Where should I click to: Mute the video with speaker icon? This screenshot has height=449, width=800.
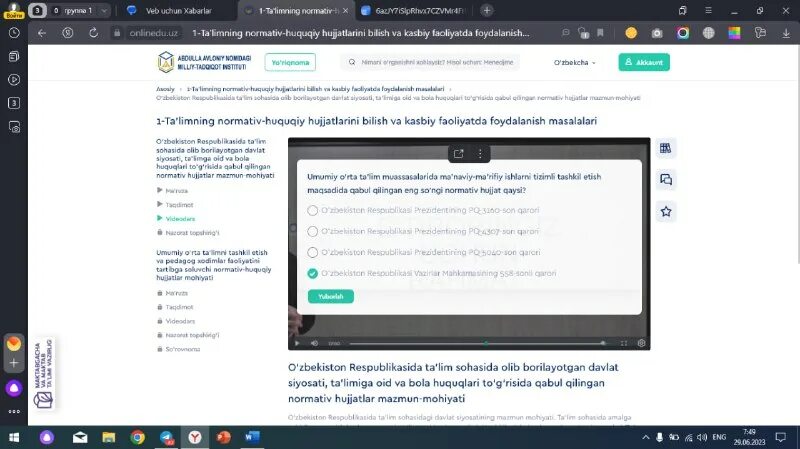[x=314, y=343]
